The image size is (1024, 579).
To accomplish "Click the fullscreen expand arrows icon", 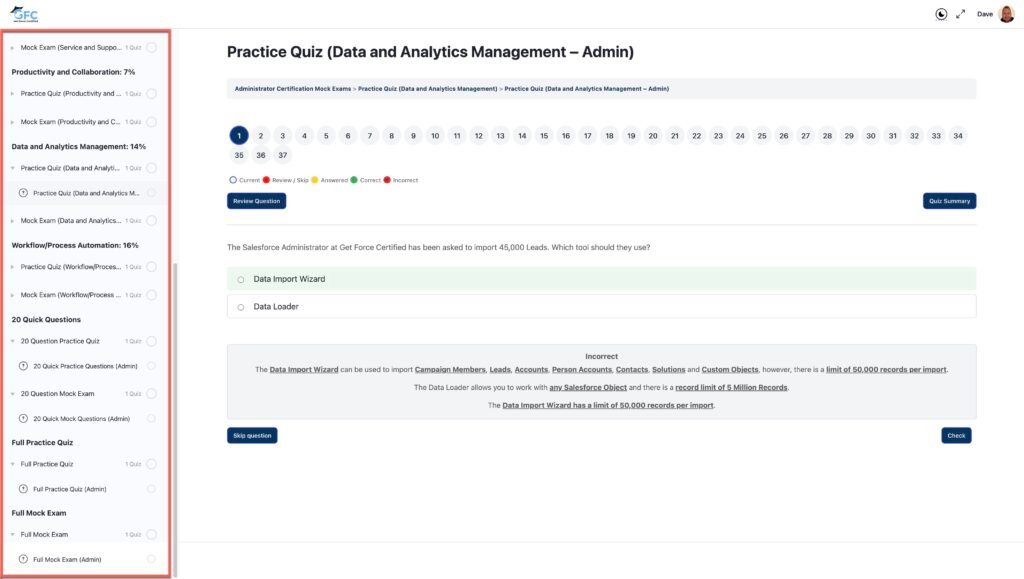I will pyautogui.click(x=961, y=14).
